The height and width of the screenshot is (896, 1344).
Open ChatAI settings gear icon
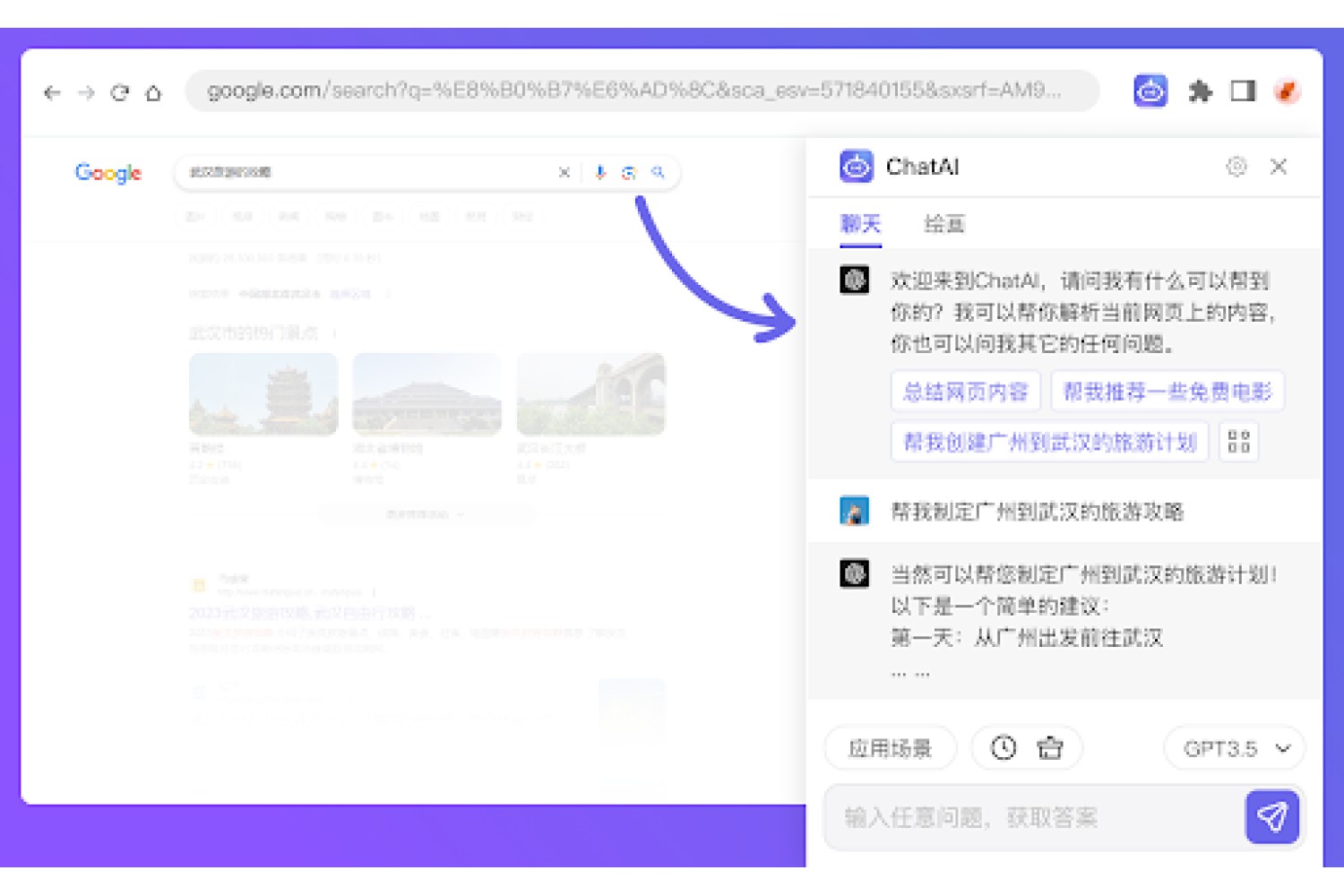(1236, 167)
